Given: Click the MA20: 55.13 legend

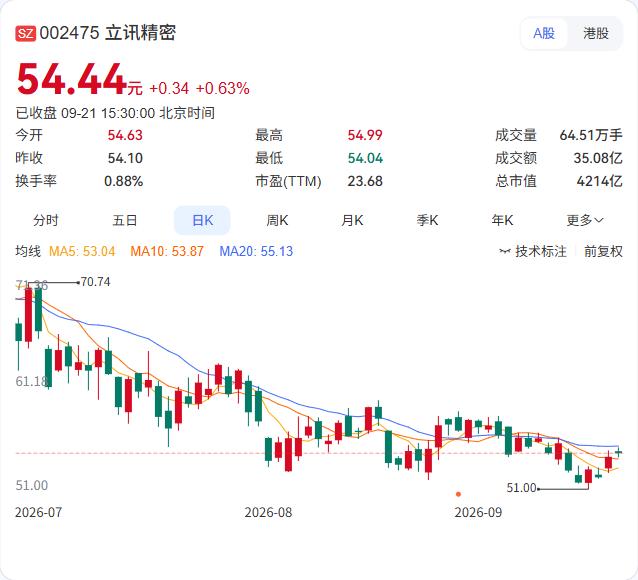Looking at the screenshot, I should (x=256, y=251).
